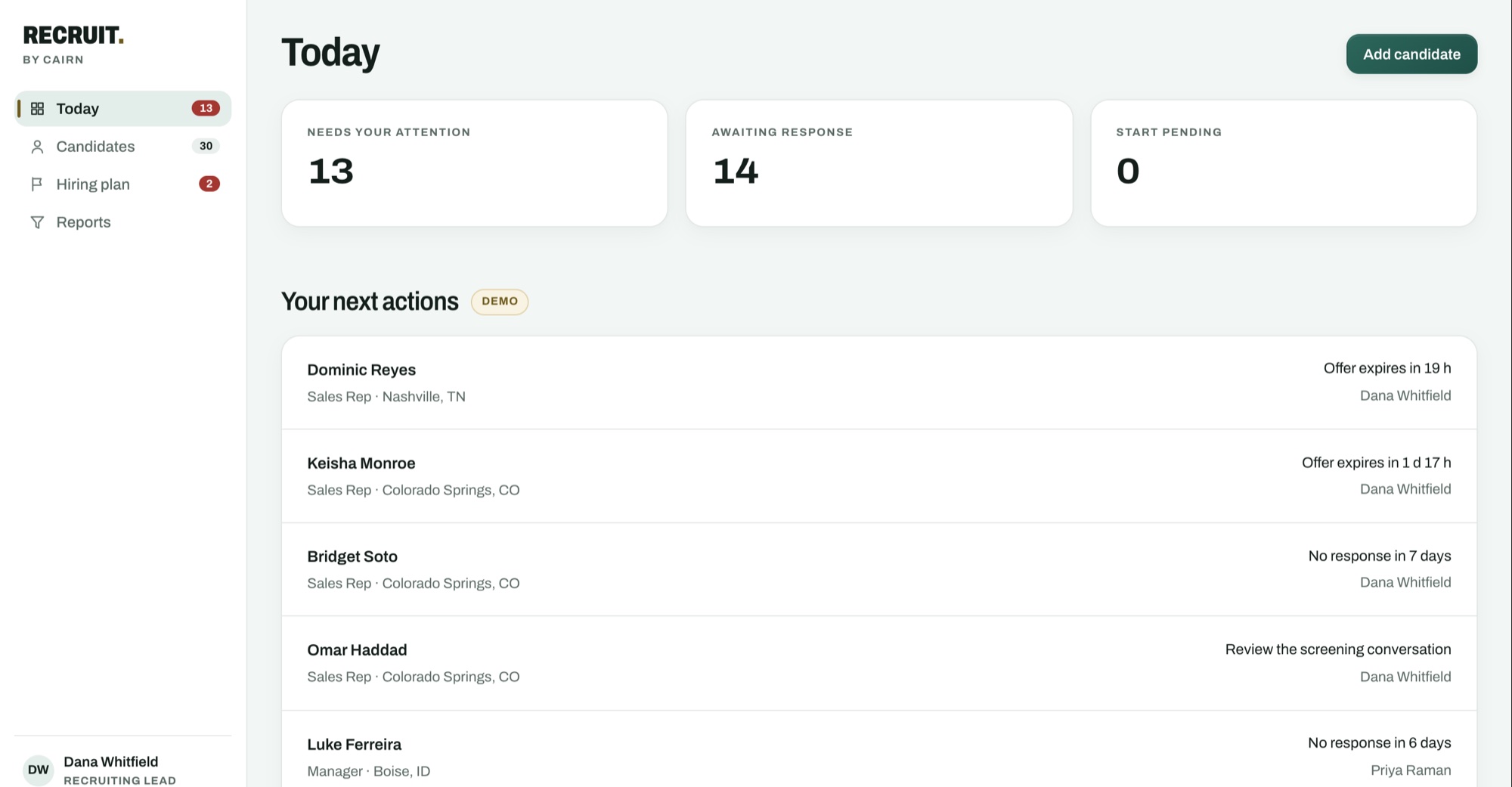Select Bridget Soto in the actions list
The width and height of the screenshot is (1512, 787).
pos(879,569)
